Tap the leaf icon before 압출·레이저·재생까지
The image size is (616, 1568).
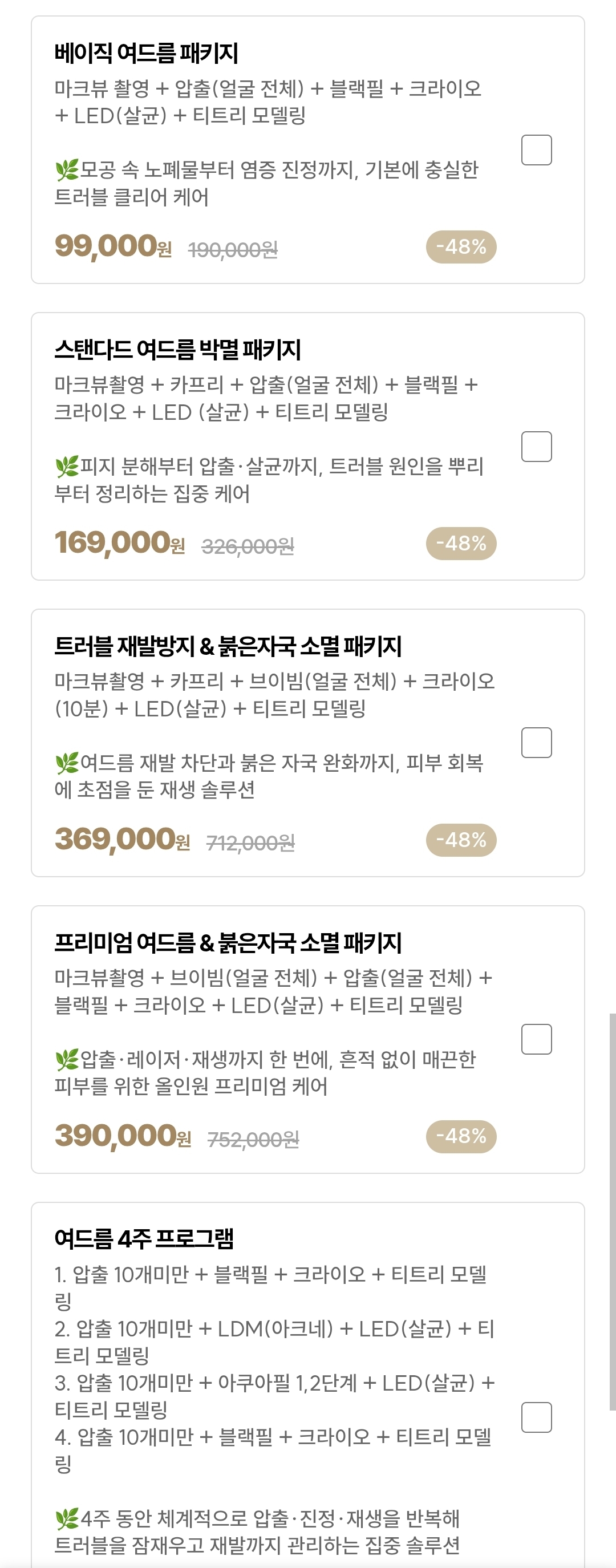coord(66,1060)
